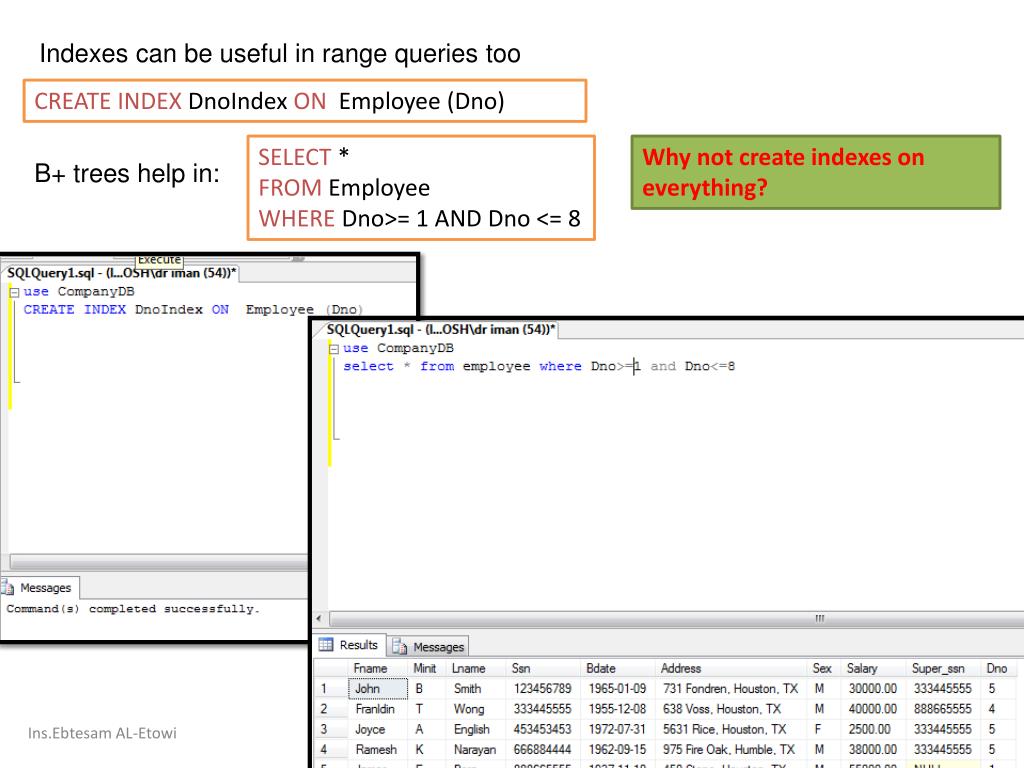Click the Super_ssn cell "888665555"
Image resolution: width=1024 pixels, height=768 pixels.
(x=944, y=709)
